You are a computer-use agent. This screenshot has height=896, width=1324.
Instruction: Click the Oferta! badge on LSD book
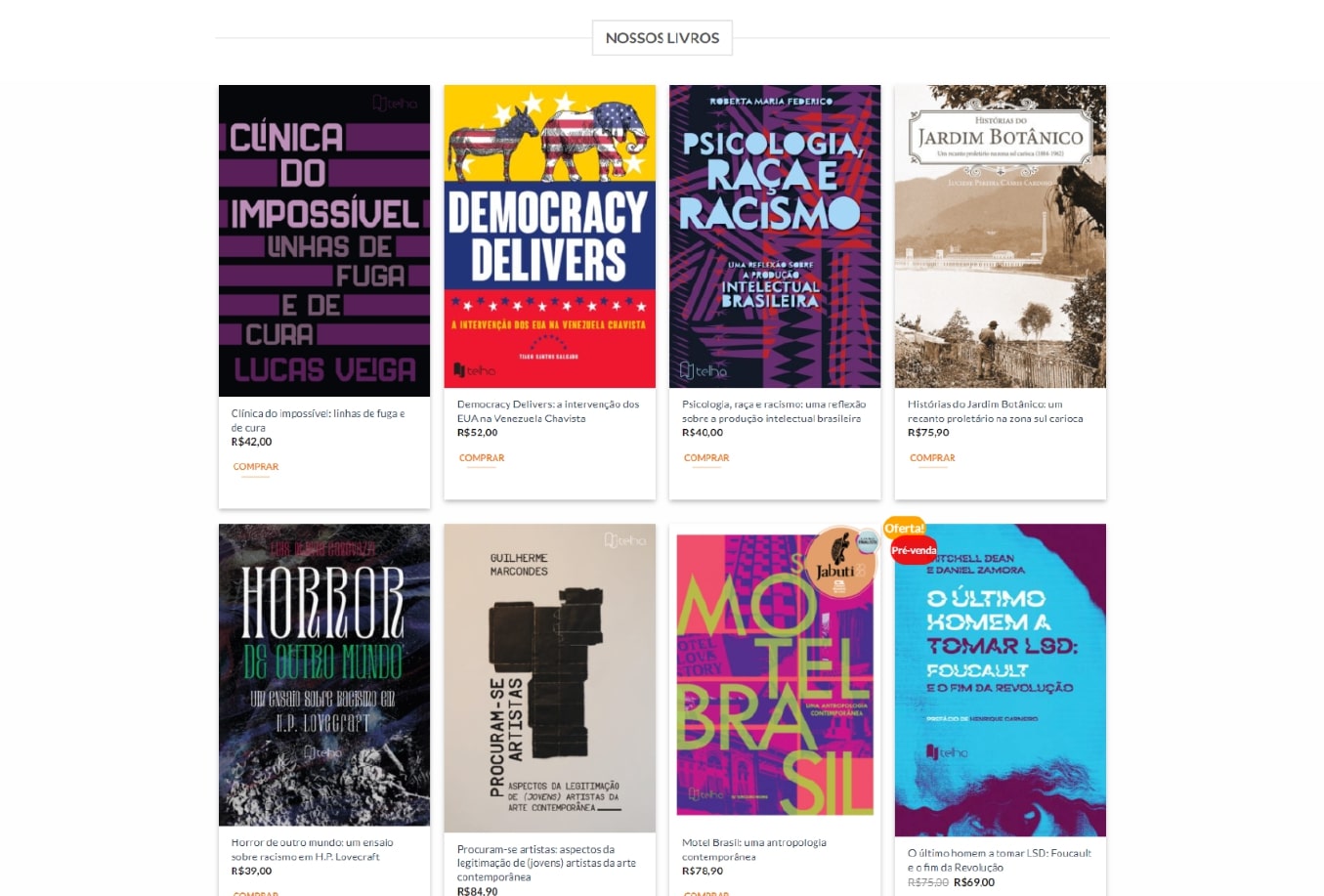[x=904, y=528]
